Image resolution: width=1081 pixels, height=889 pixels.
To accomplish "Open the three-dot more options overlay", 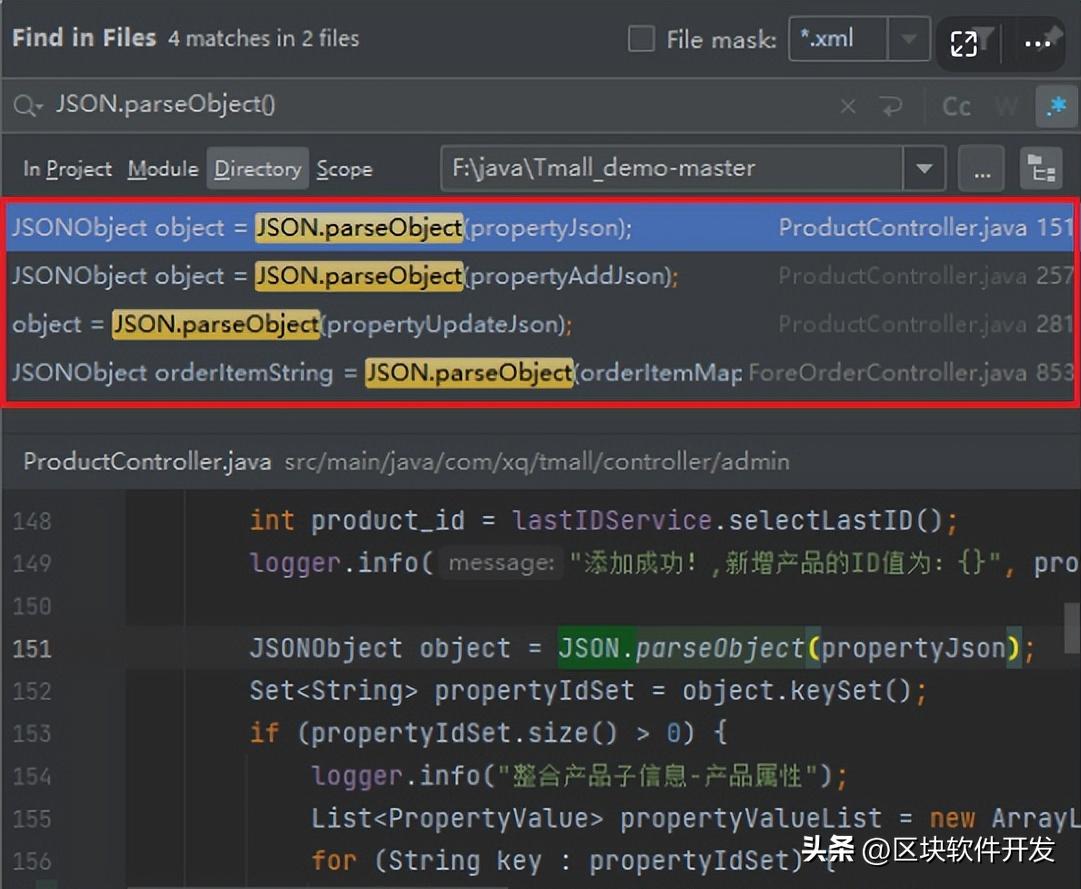I will tap(1037, 43).
